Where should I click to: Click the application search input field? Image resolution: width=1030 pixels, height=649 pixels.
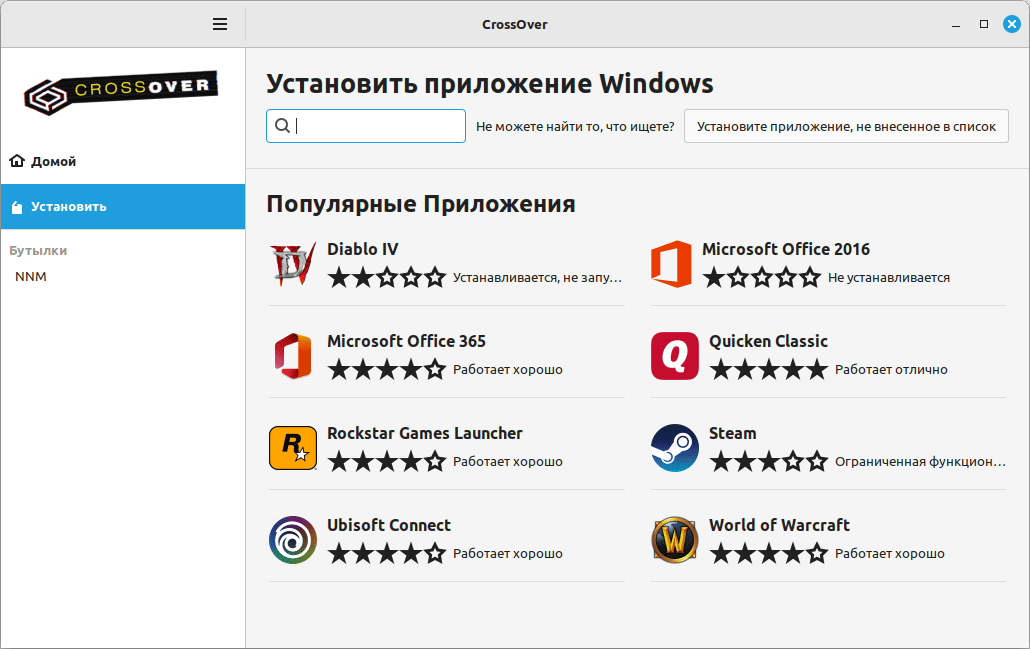[378, 126]
